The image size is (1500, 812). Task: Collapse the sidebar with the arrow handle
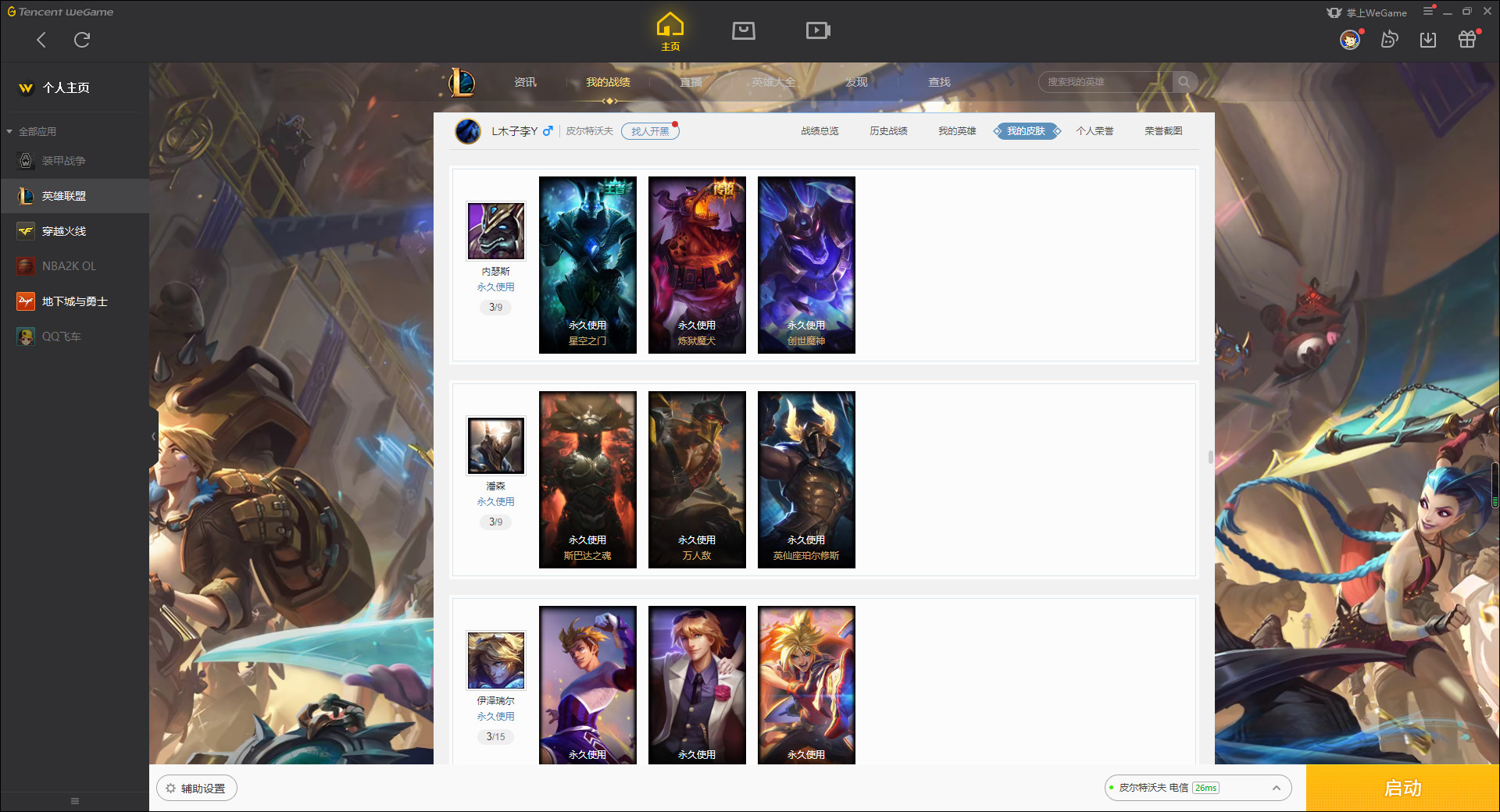153,436
